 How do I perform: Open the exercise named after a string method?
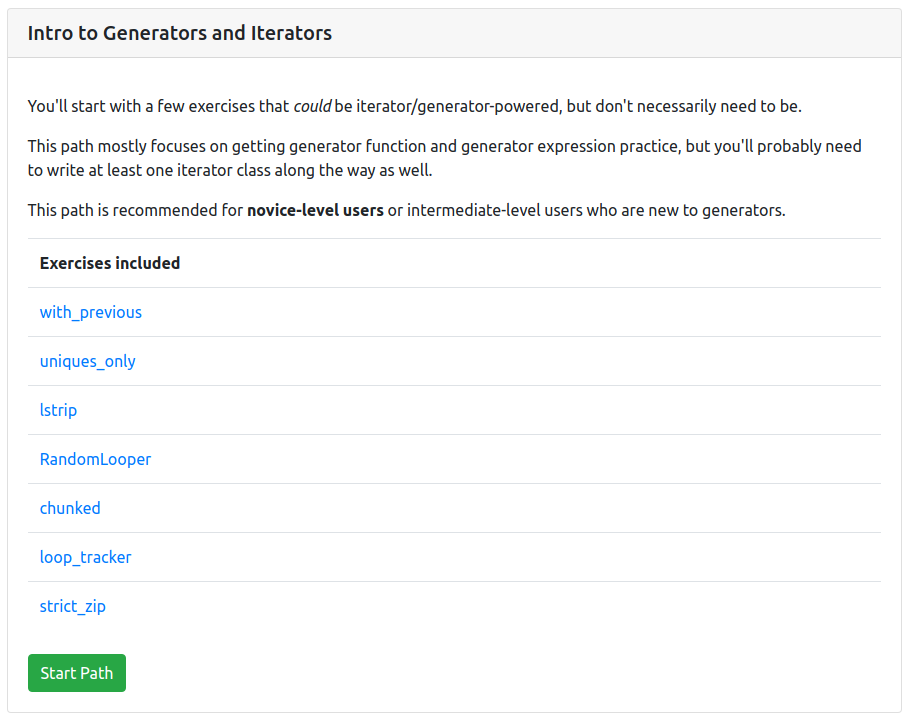(x=58, y=410)
